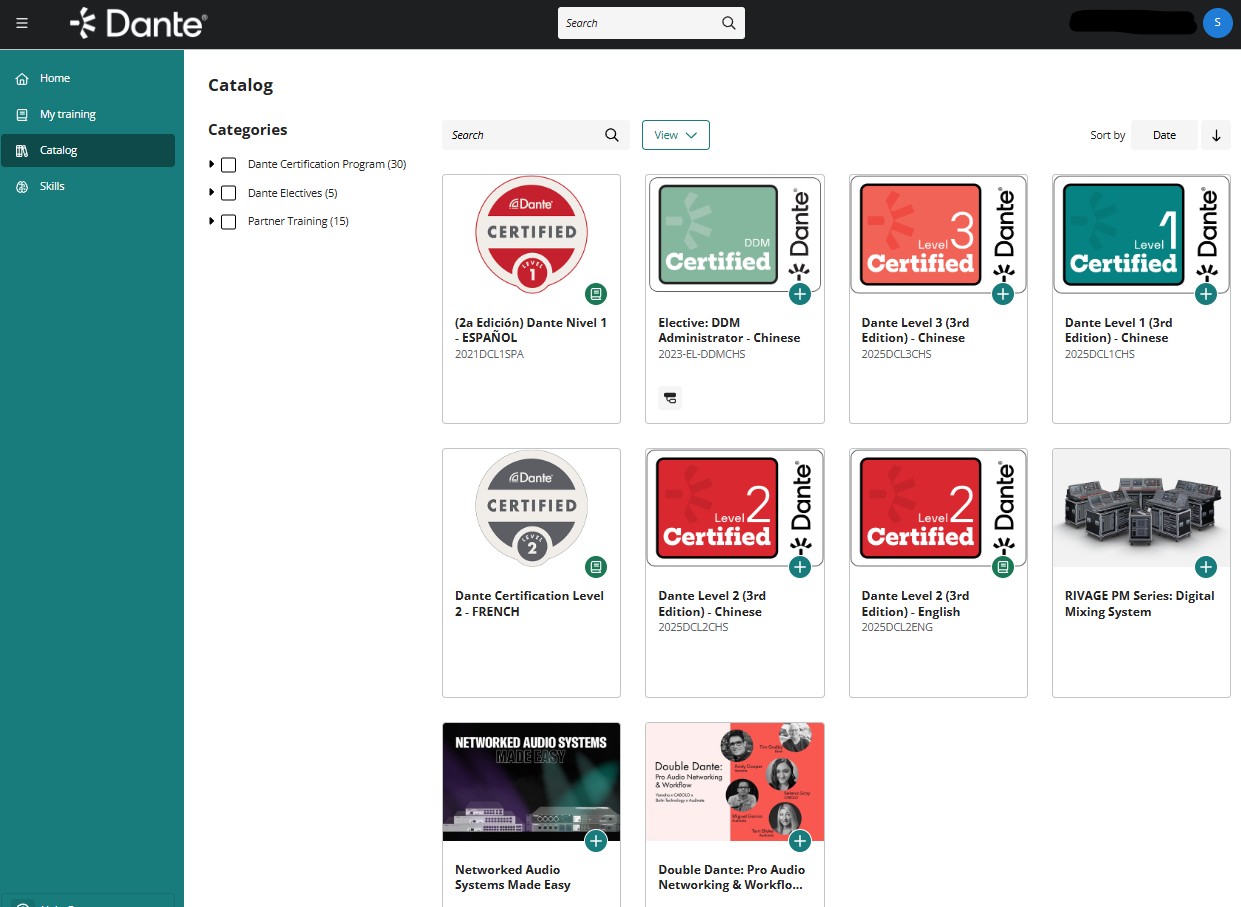The image size is (1241, 907).
Task: Open RIVAGE PM Series: Digital Mixing System title
Action: pyautogui.click(x=1140, y=603)
